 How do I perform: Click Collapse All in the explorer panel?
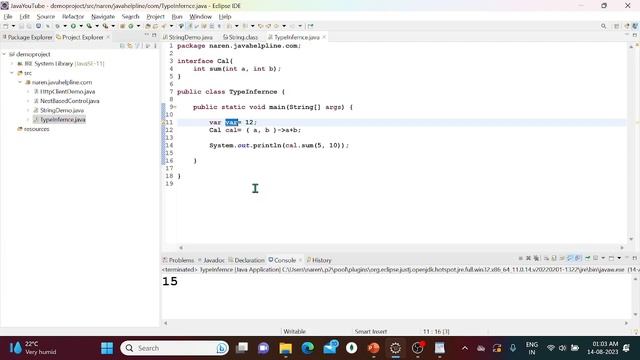tap(122, 46)
